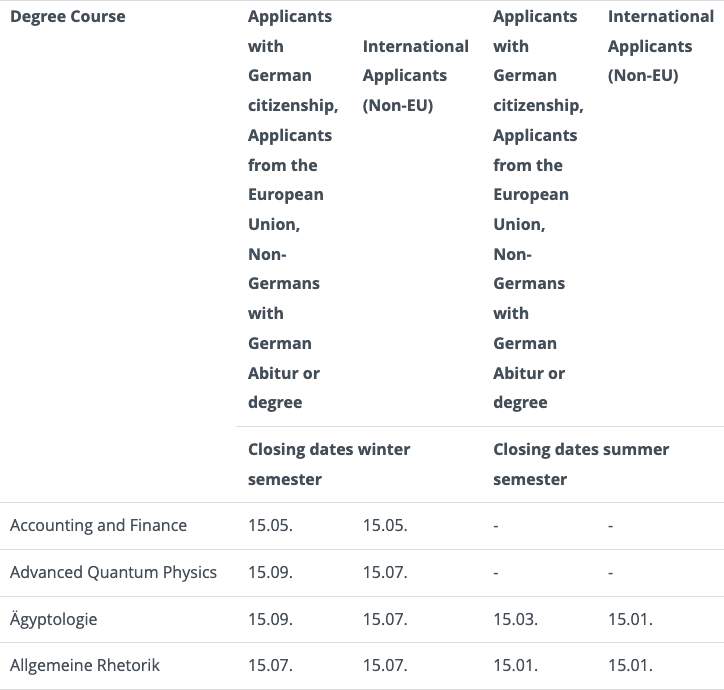
Task: Click summer-semester "International Applicants (Non-EU)" header
Action: 661,46
